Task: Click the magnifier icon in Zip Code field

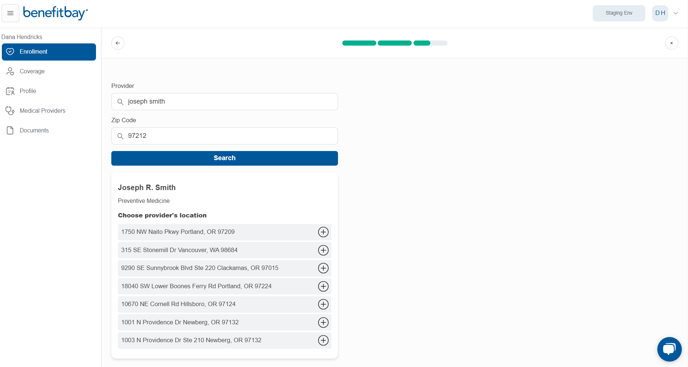Action: (x=120, y=136)
